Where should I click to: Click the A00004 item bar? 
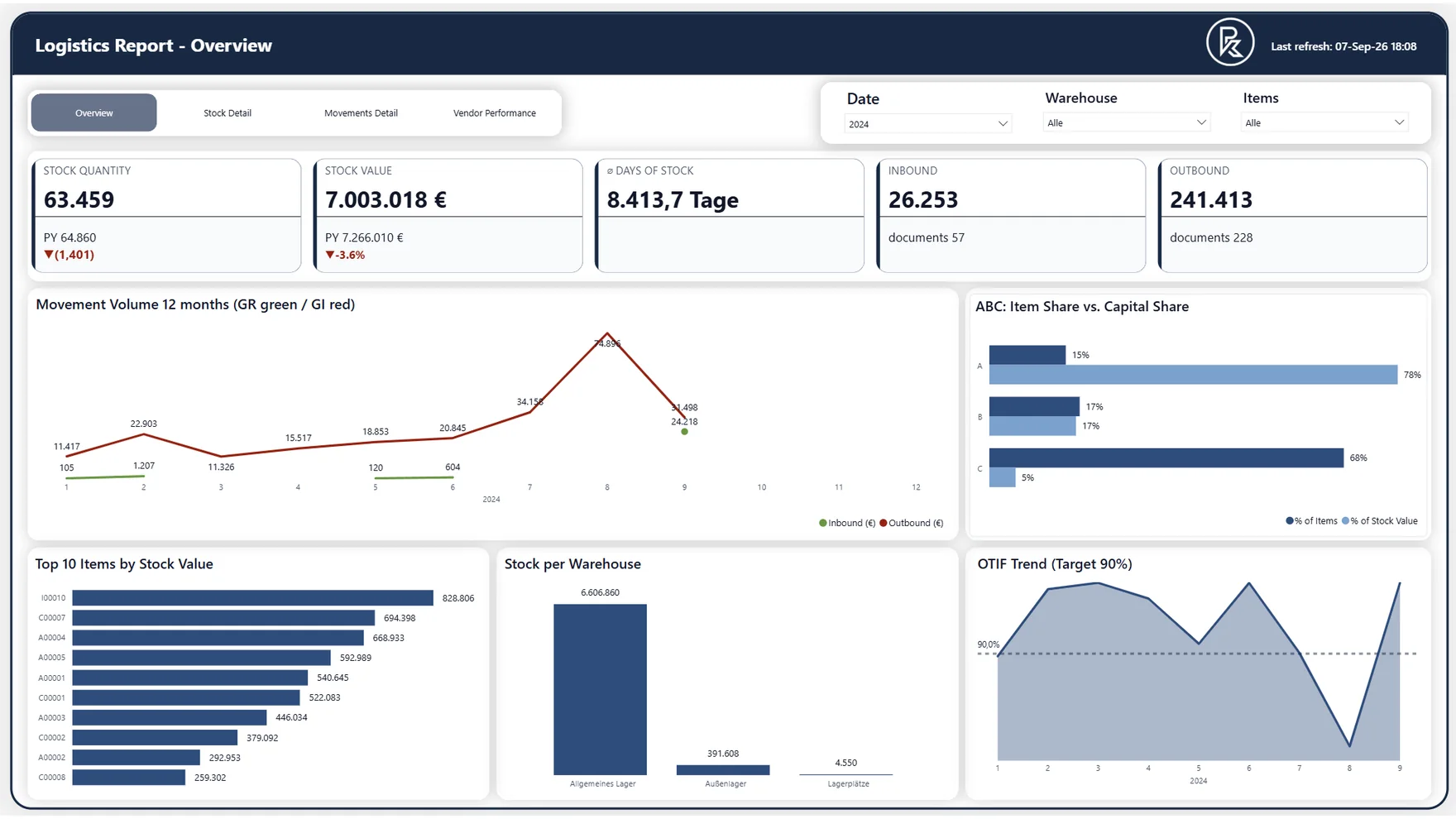(218, 638)
